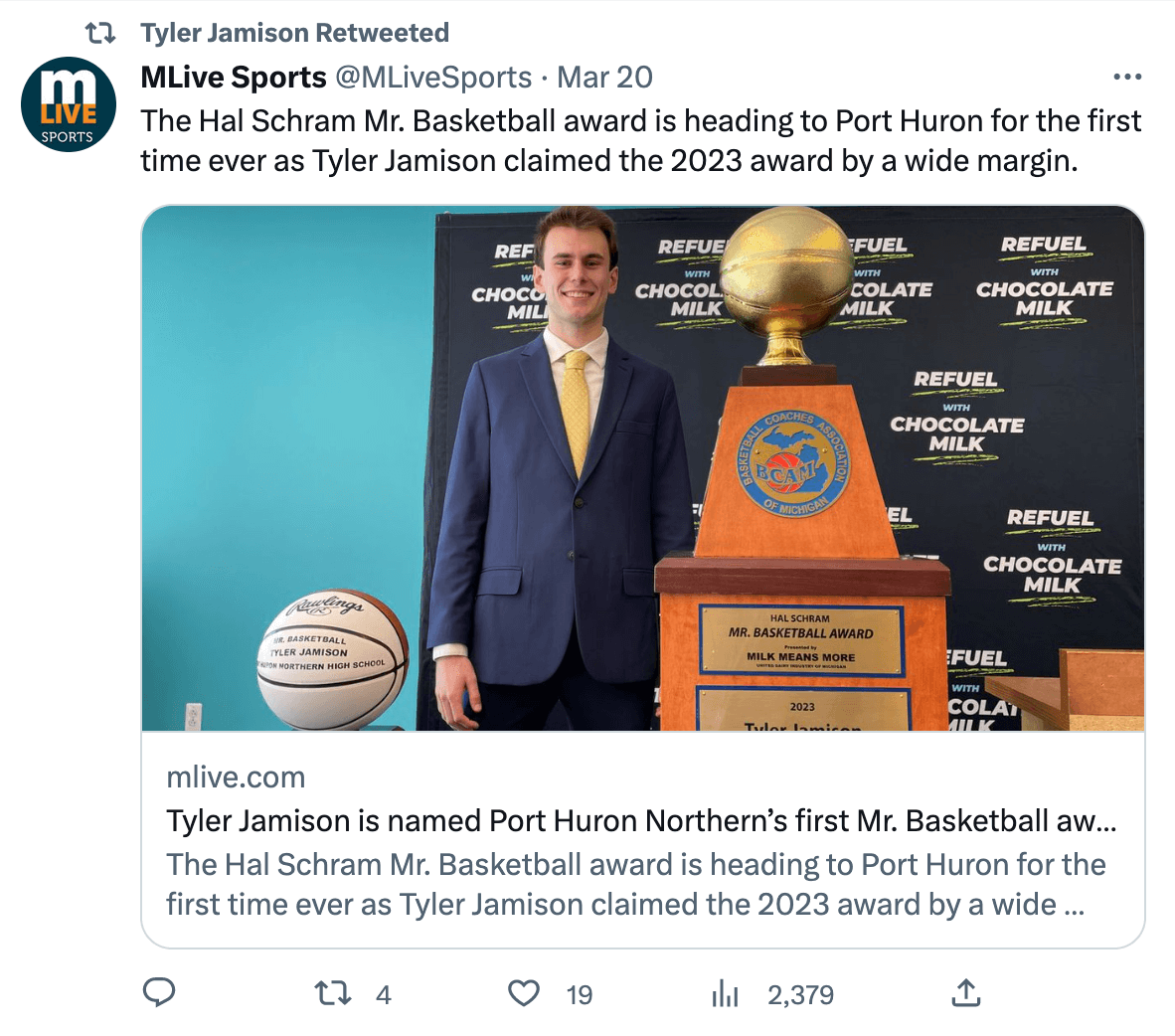
Task: Click the reply speech bubble icon
Action: [x=159, y=993]
